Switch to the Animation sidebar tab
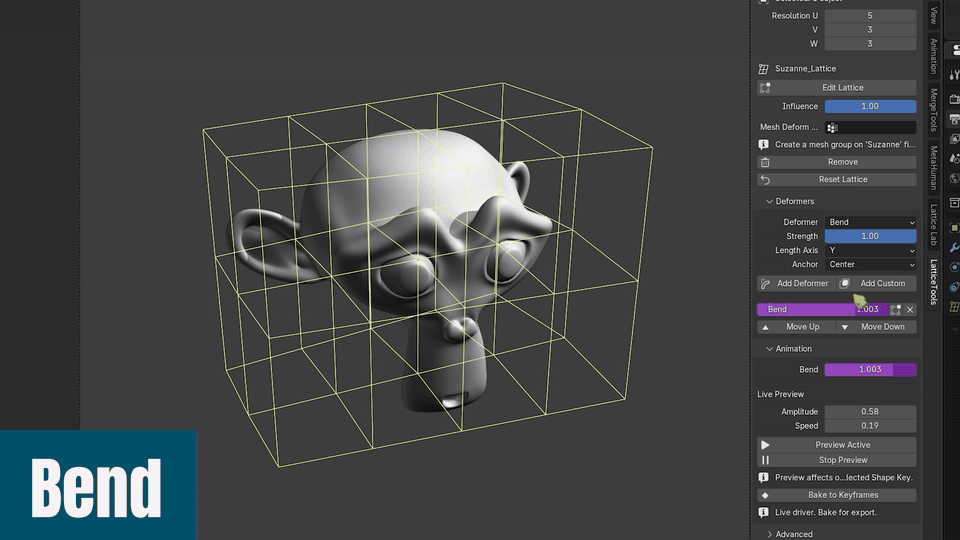Screen dimensions: 960x540 tap(933, 56)
